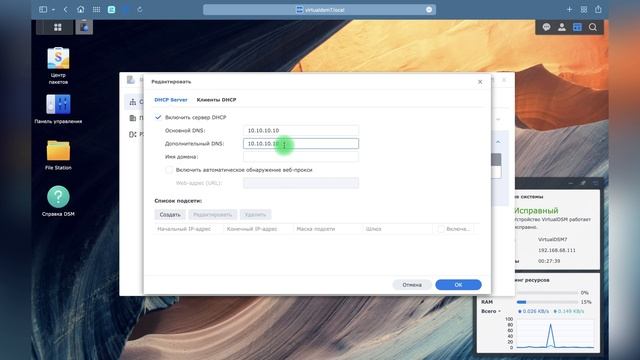Click the OK button
Image resolution: width=640 pixels, height=360 pixels.
coord(458,285)
